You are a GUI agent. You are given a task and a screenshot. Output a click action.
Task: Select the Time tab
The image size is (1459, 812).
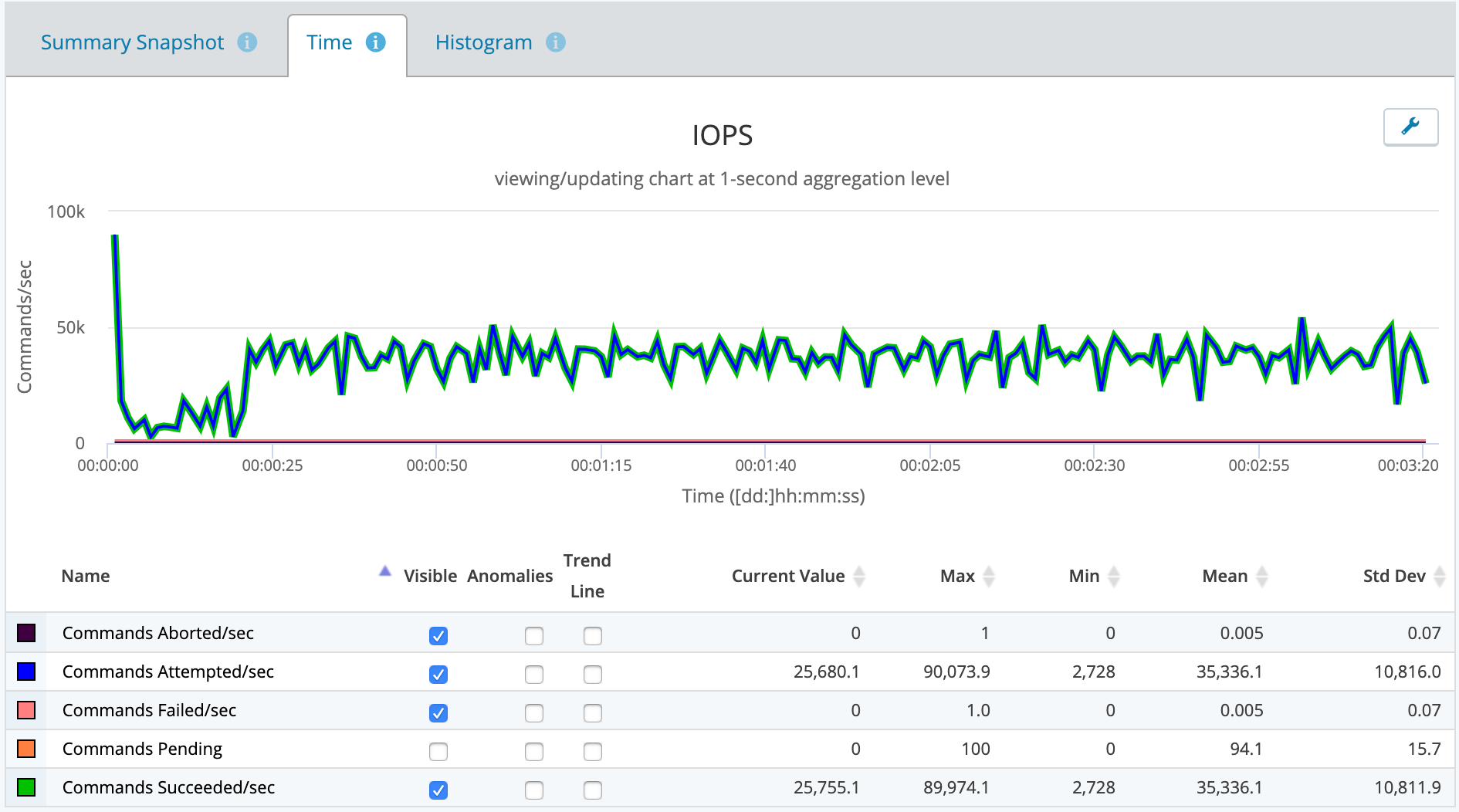[x=329, y=42]
